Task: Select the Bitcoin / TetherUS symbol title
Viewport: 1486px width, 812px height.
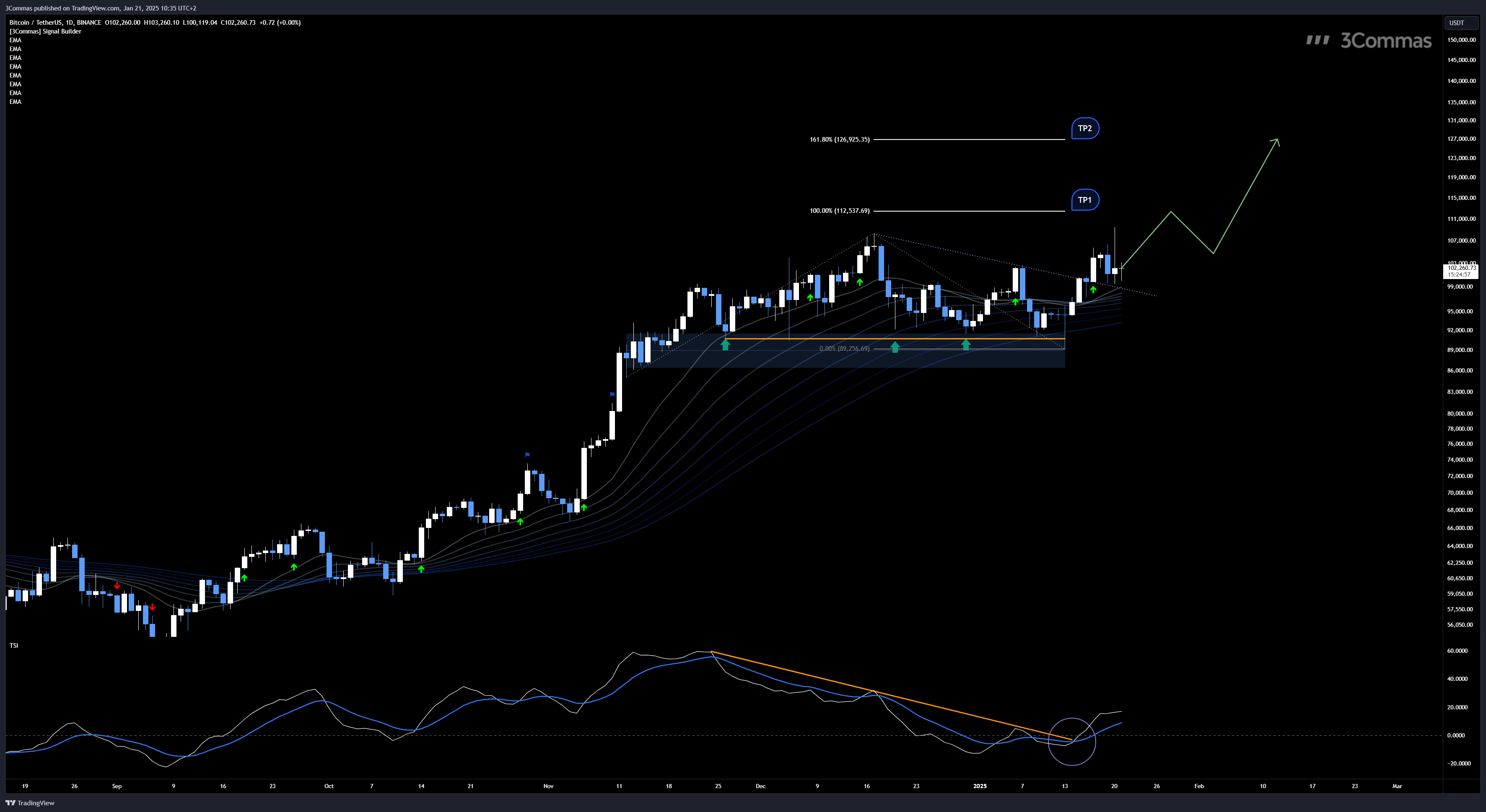Action: click(x=35, y=23)
